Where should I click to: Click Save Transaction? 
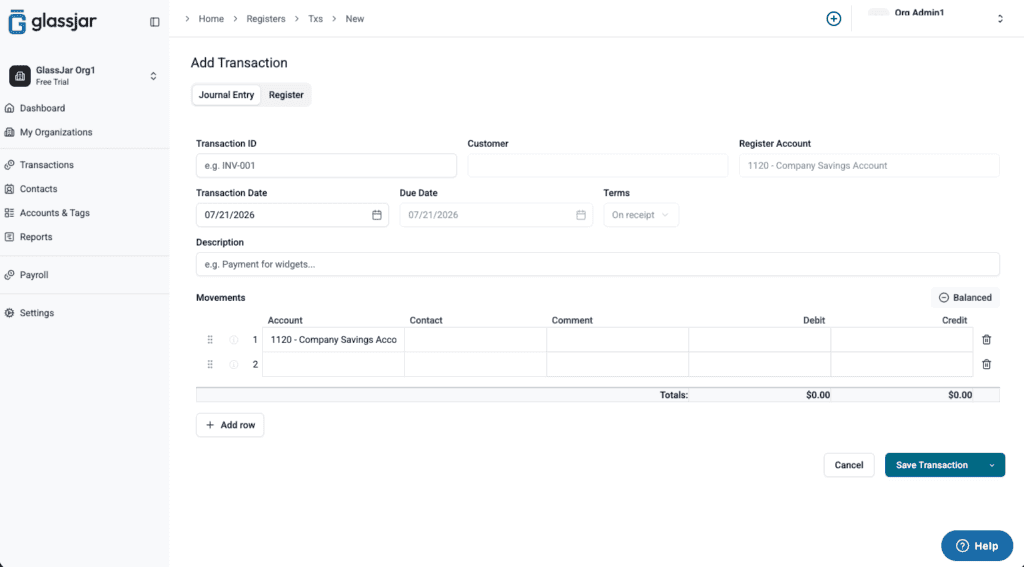point(932,465)
